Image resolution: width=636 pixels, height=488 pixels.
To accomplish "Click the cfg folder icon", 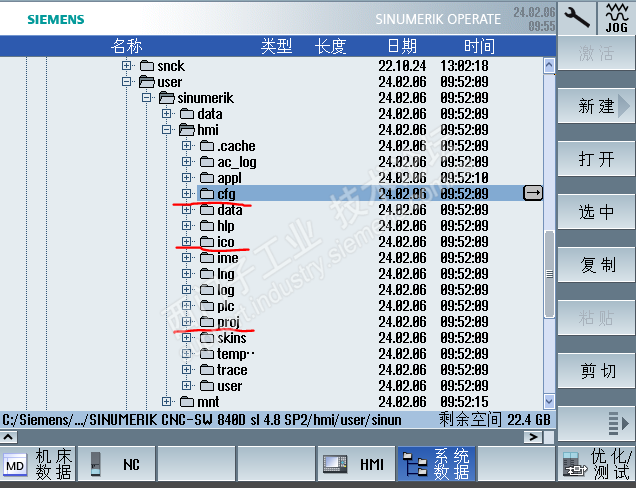I will [207, 193].
